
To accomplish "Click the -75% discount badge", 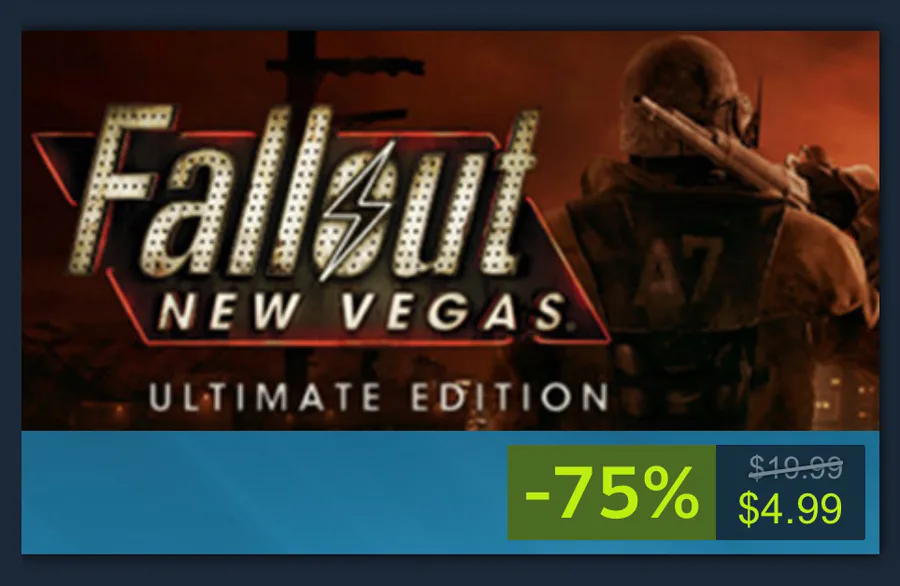I will (x=611, y=492).
